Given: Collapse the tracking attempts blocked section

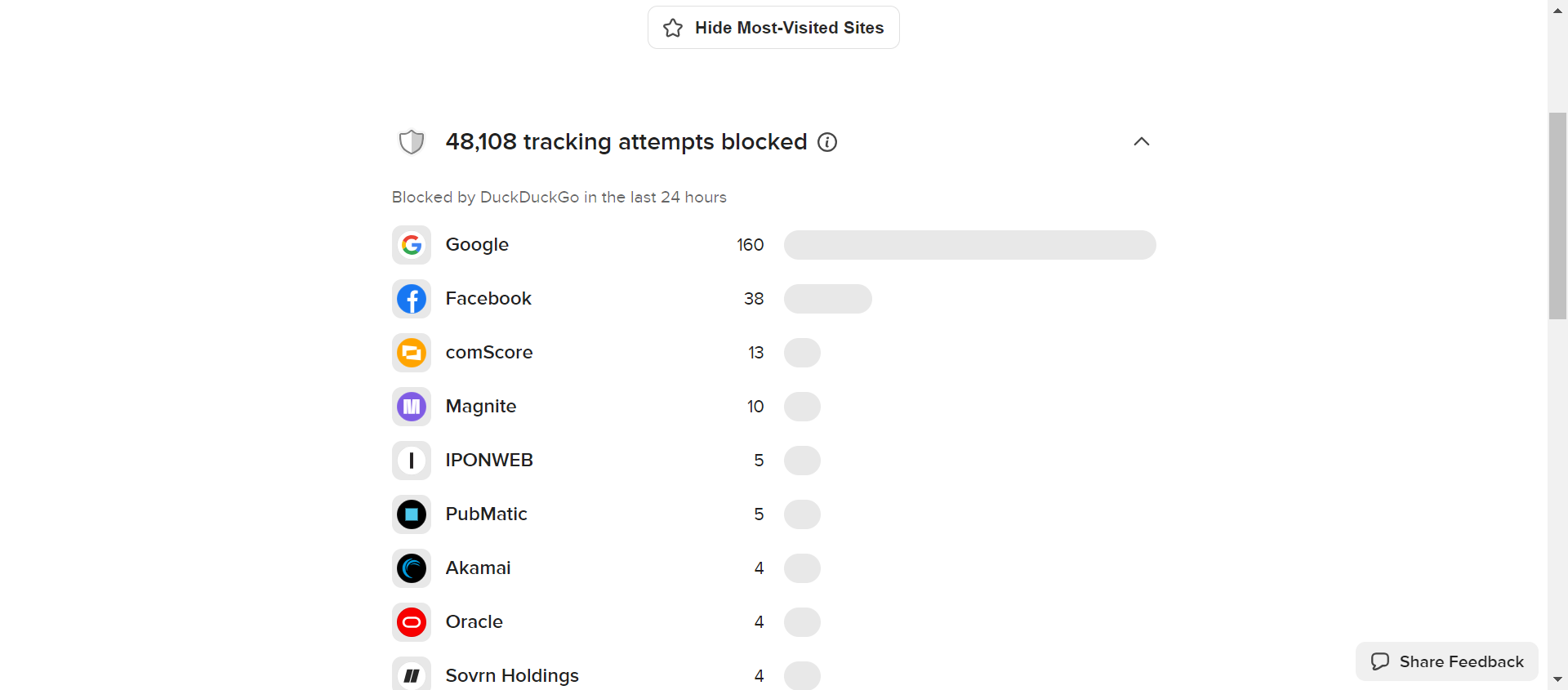Looking at the screenshot, I should 1142,142.
